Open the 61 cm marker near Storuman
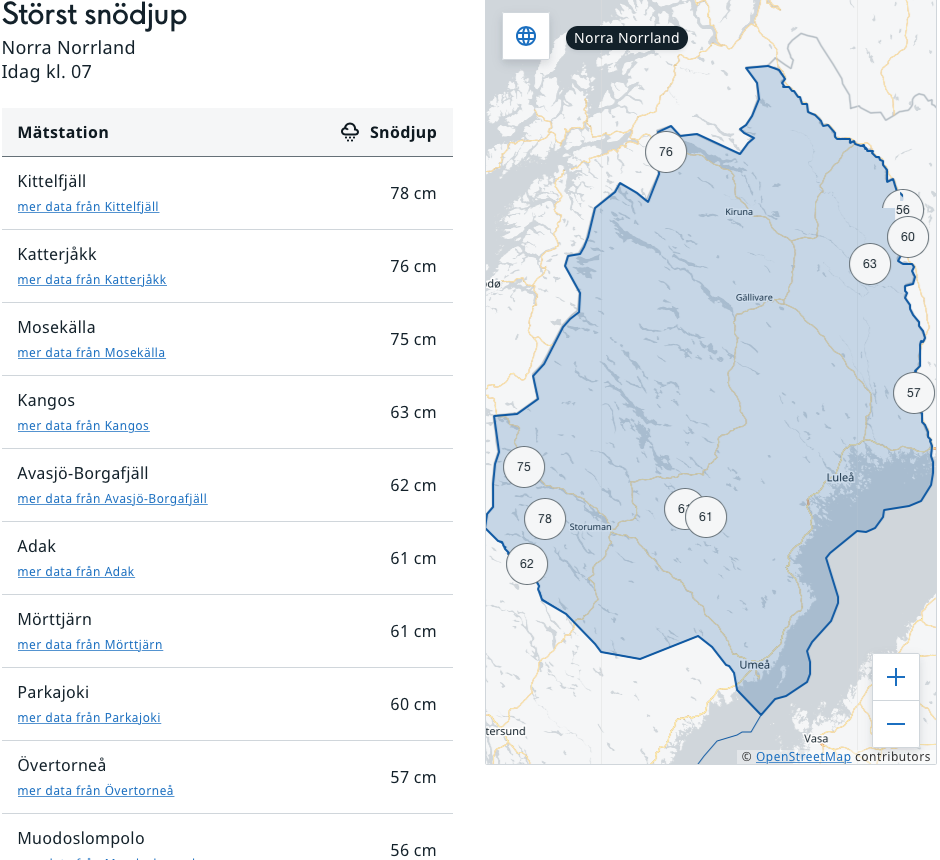 (707, 517)
